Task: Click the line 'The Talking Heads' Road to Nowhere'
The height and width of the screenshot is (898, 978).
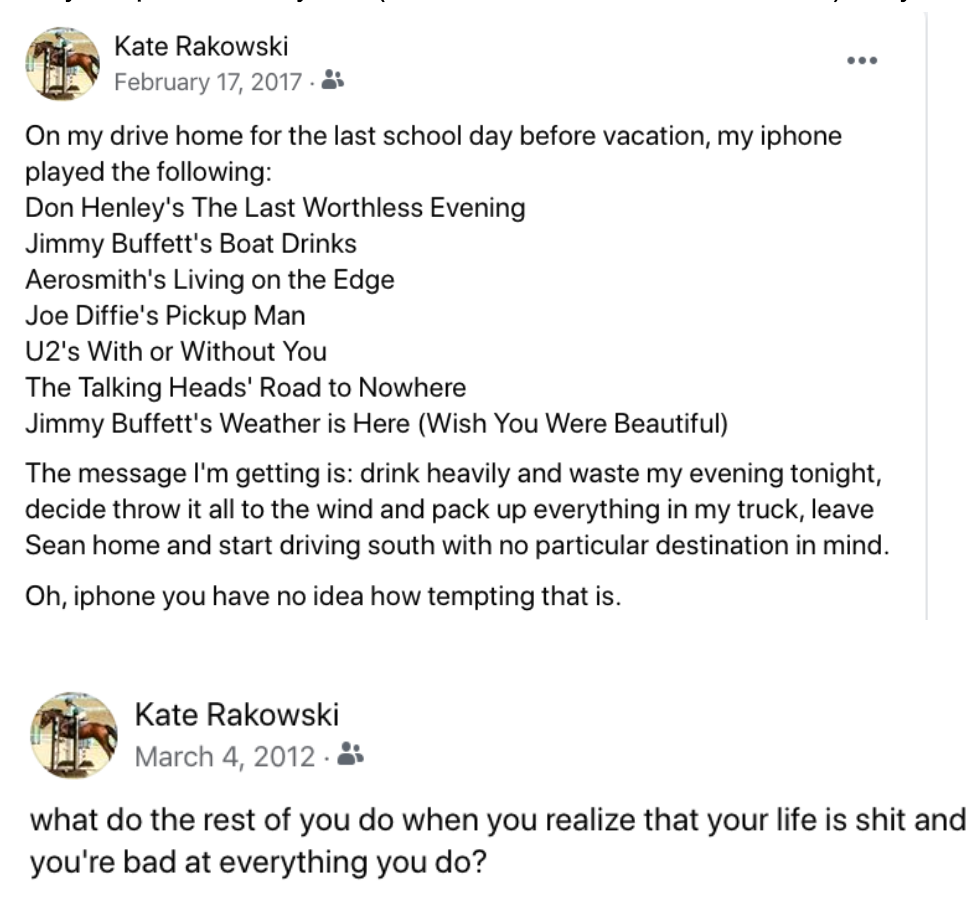Action: 246,388
